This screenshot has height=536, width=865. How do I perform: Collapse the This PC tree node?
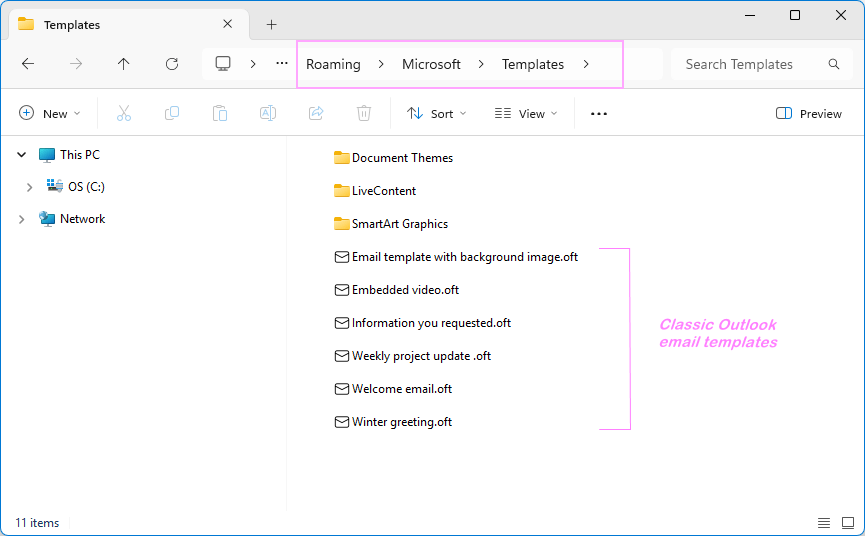pyautogui.click(x=22, y=155)
